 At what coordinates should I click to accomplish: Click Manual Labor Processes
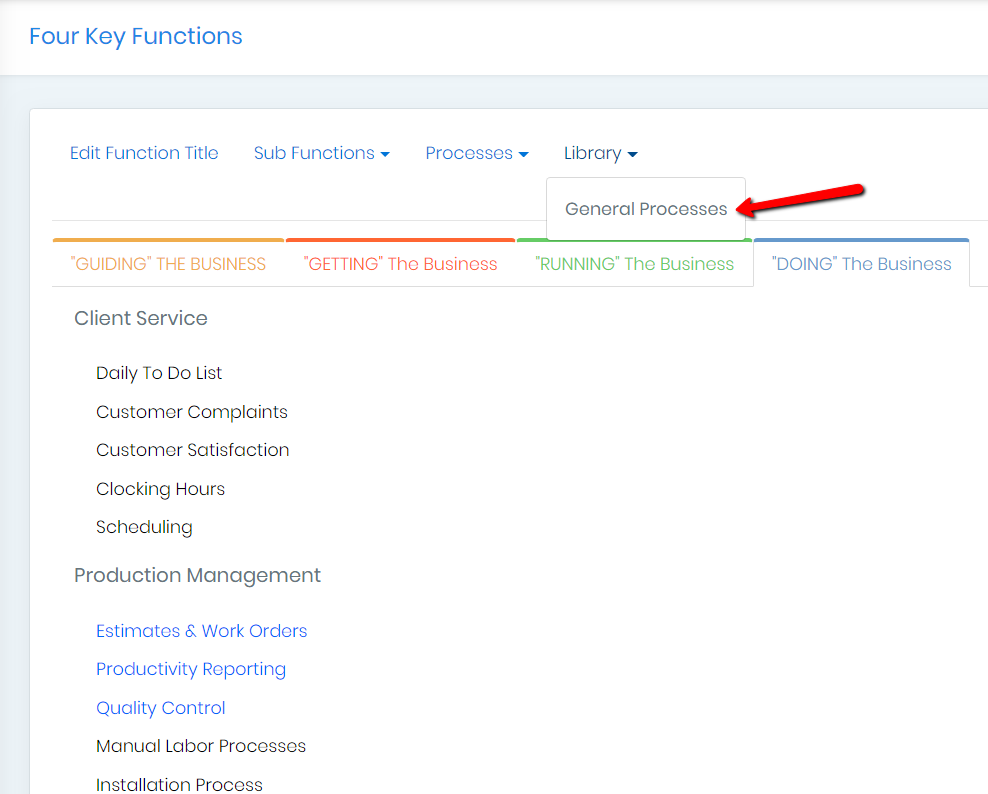[200, 746]
